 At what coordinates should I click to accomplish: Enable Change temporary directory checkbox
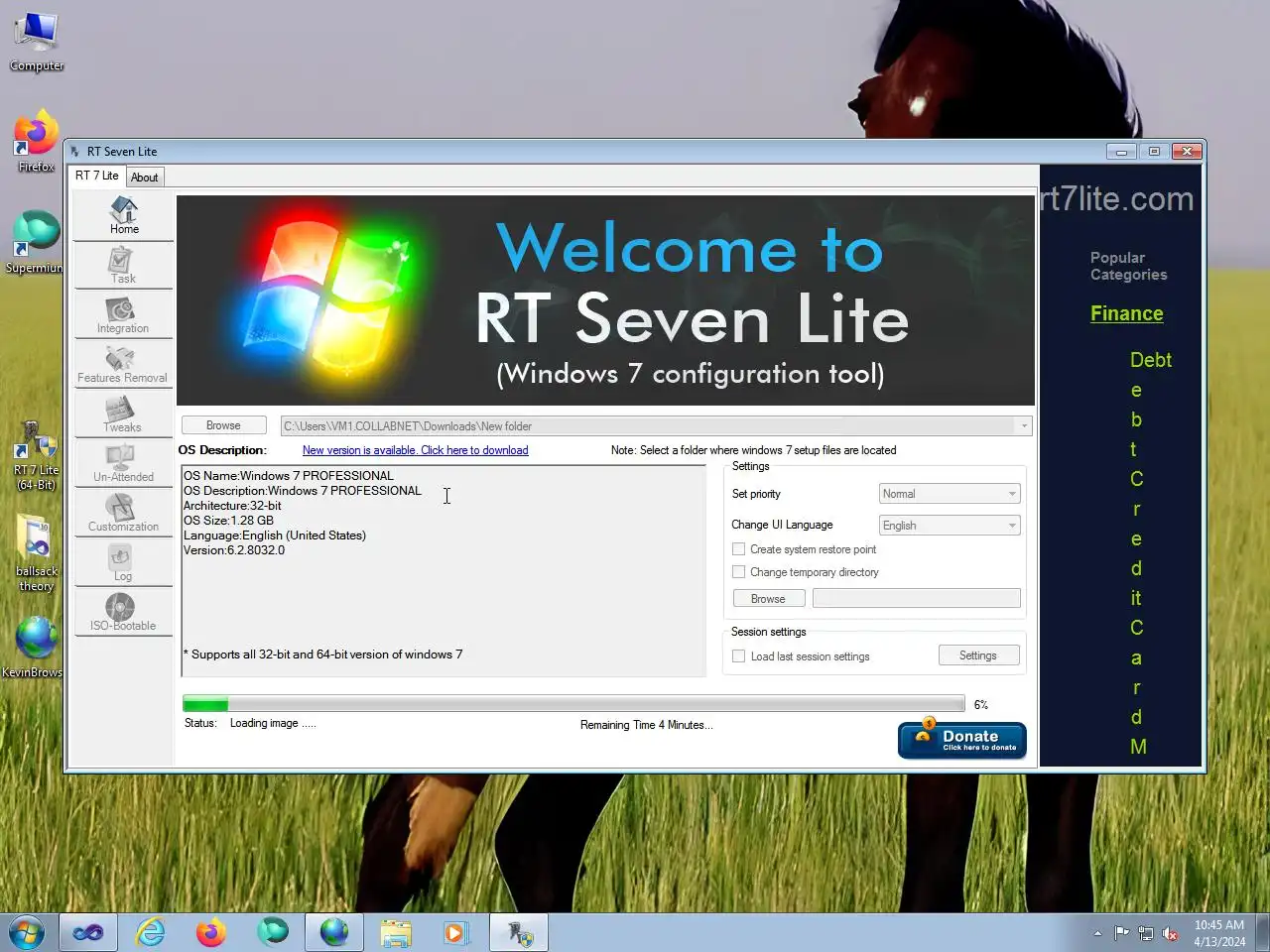[738, 572]
